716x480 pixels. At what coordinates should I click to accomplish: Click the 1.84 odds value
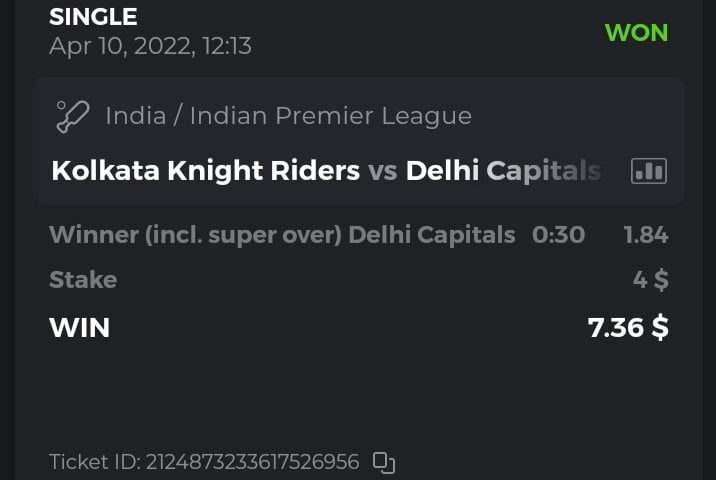click(x=645, y=235)
